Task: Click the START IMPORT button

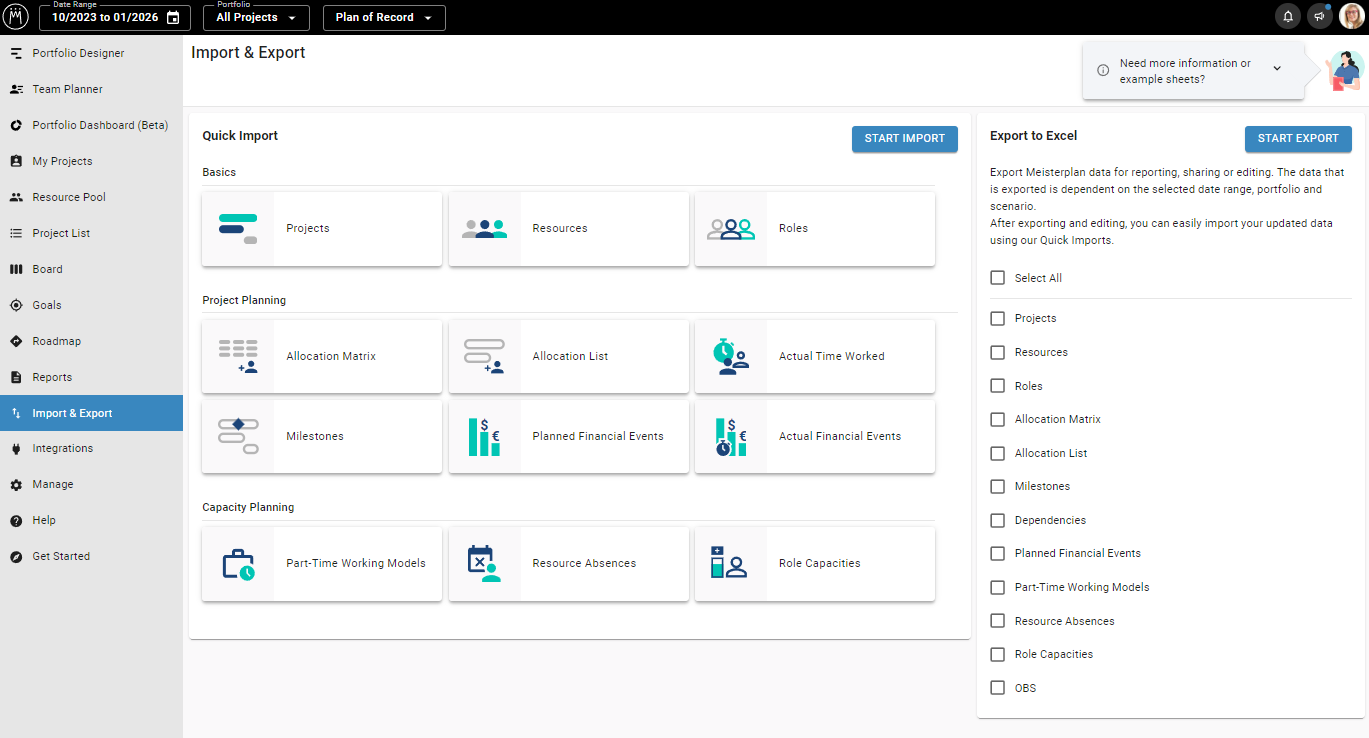Action: [904, 139]
